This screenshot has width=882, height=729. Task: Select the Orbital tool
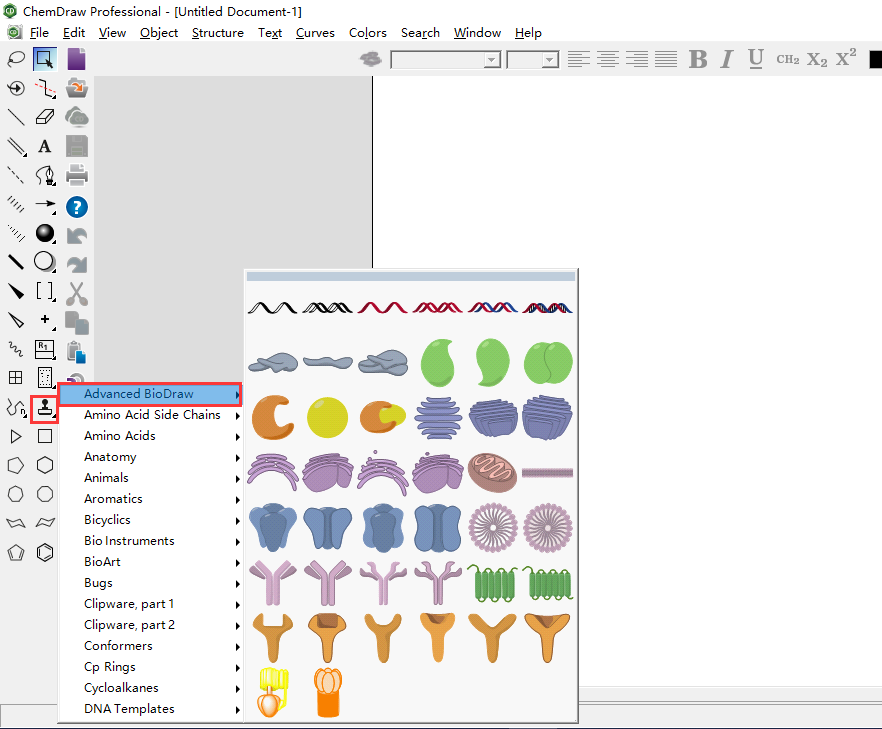coord(45,233)
